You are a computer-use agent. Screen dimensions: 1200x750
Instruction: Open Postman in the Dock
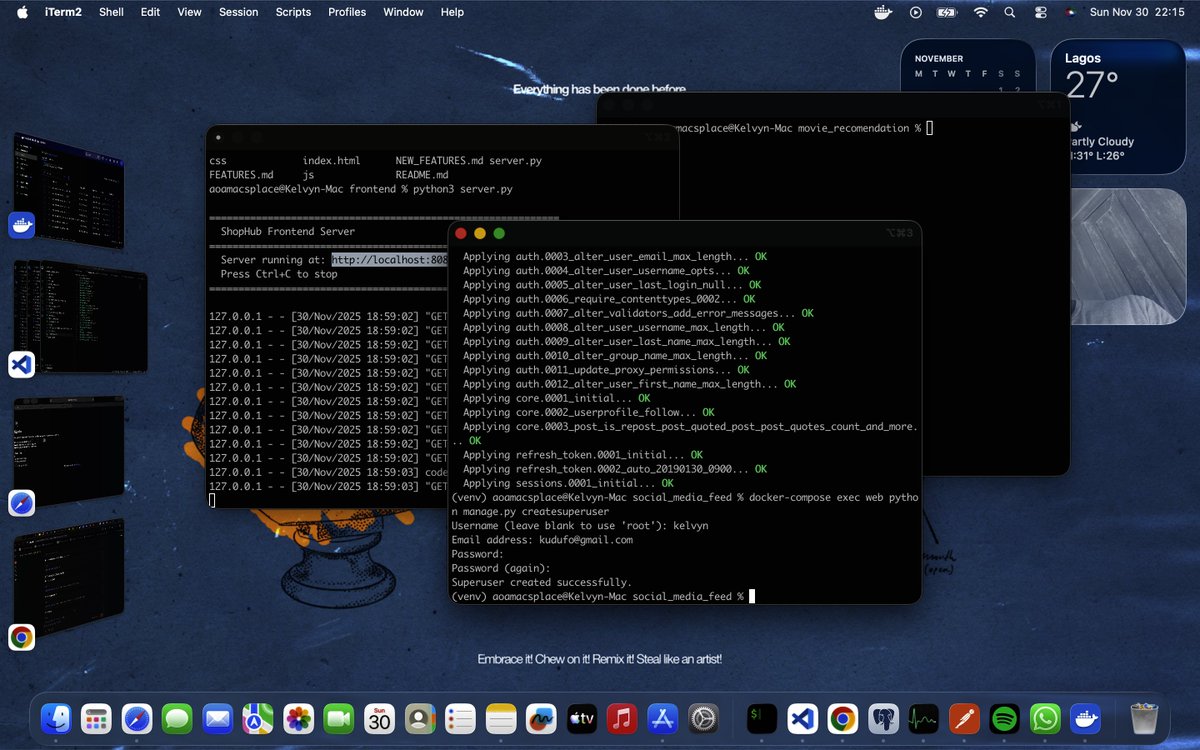tap(964, 717)
